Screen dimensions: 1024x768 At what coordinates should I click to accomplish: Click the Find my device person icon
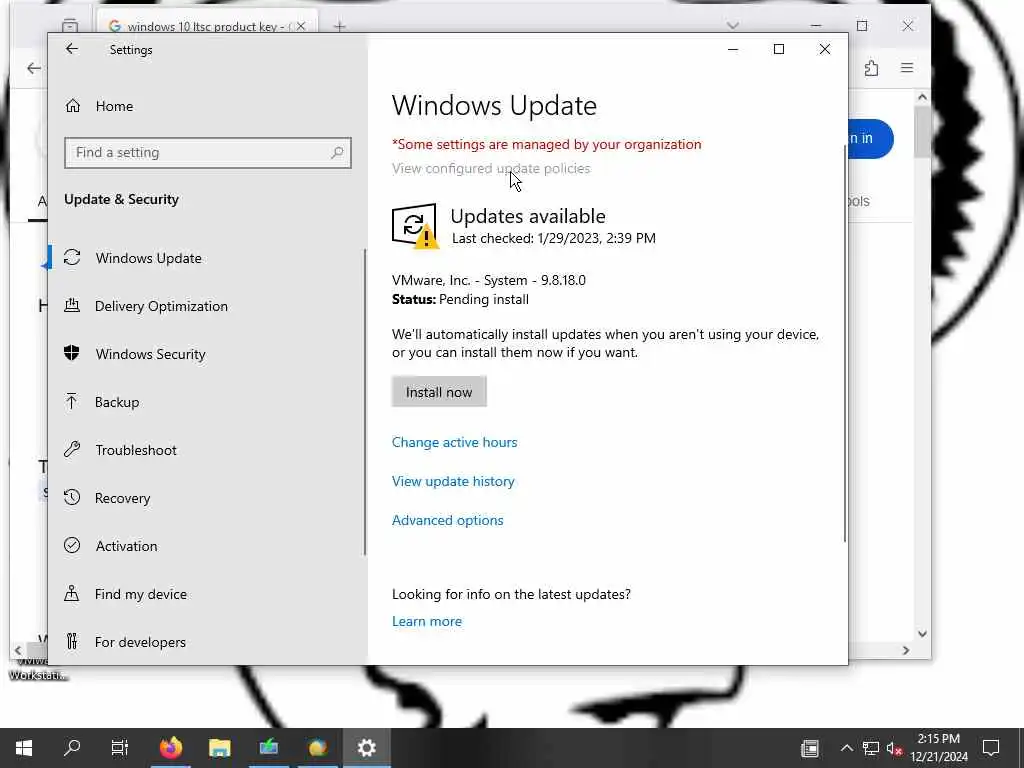(72, 593)
